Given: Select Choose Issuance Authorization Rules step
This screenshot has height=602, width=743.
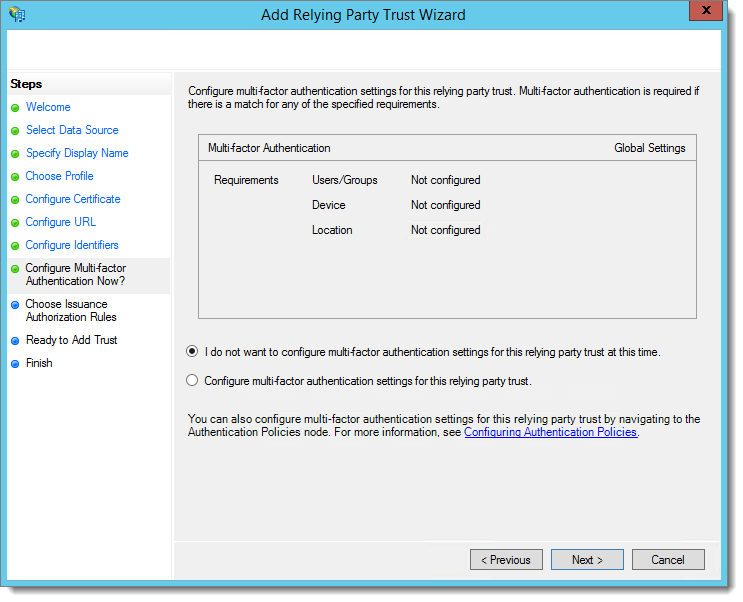Looking at the screenshot, I should tap(71, 311).
